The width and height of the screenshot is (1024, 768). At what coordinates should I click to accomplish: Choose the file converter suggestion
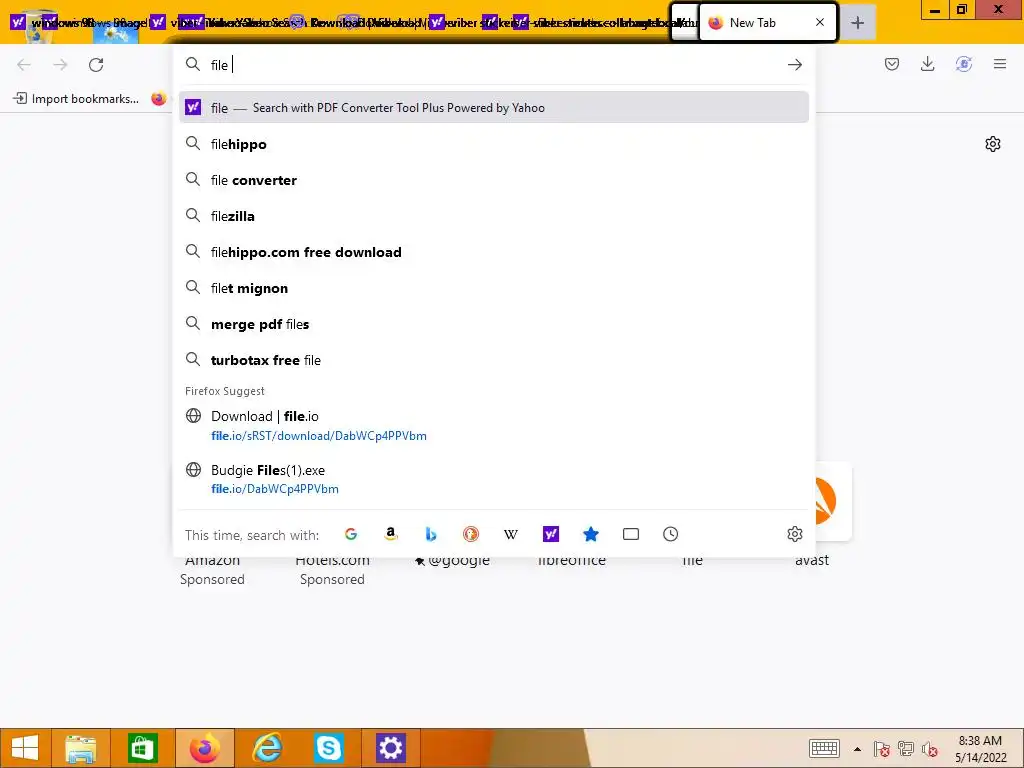point(494,180)
